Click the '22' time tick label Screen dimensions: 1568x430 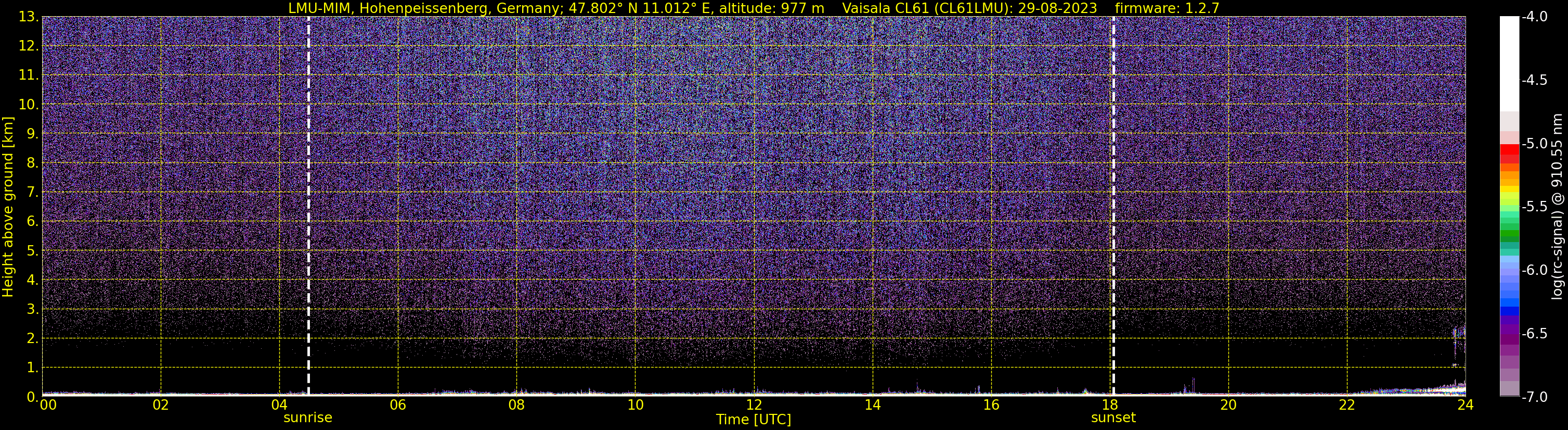[x=1347, y=405]
